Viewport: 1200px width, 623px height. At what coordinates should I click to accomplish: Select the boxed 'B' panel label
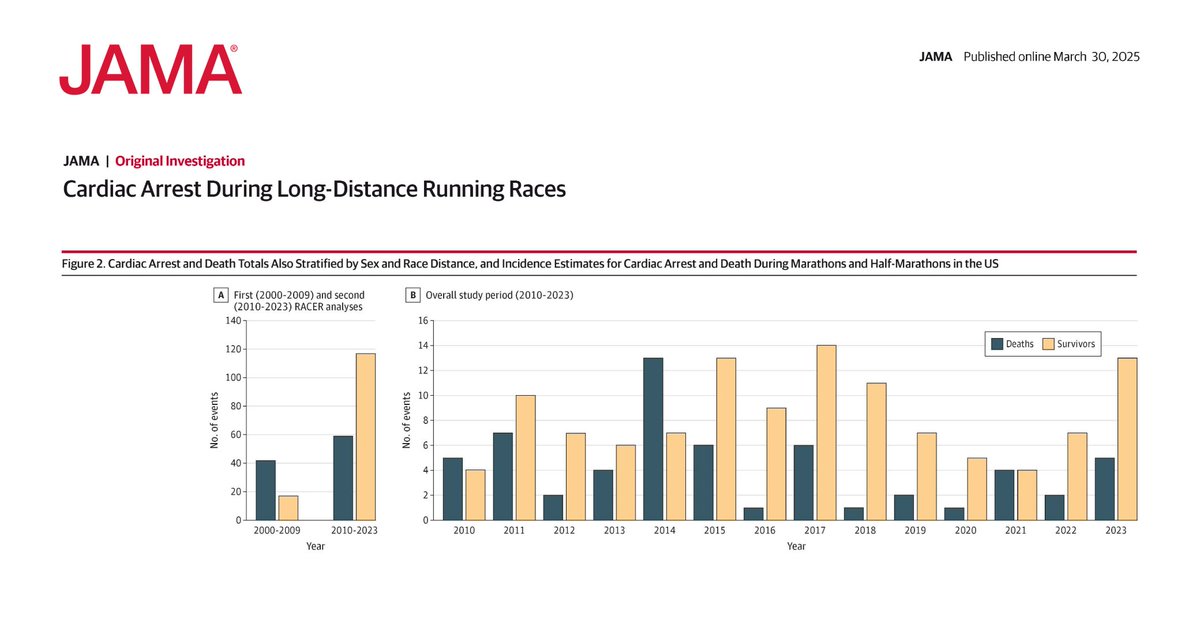tap(411, 294)
